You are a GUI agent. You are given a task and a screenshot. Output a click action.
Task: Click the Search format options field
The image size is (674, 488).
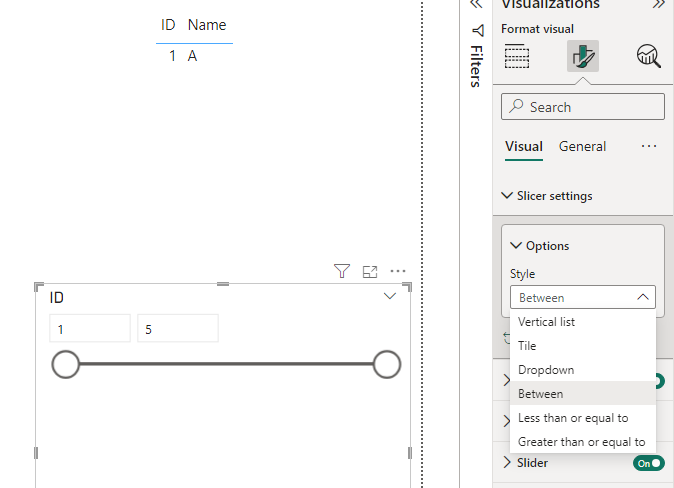[582, 107]
